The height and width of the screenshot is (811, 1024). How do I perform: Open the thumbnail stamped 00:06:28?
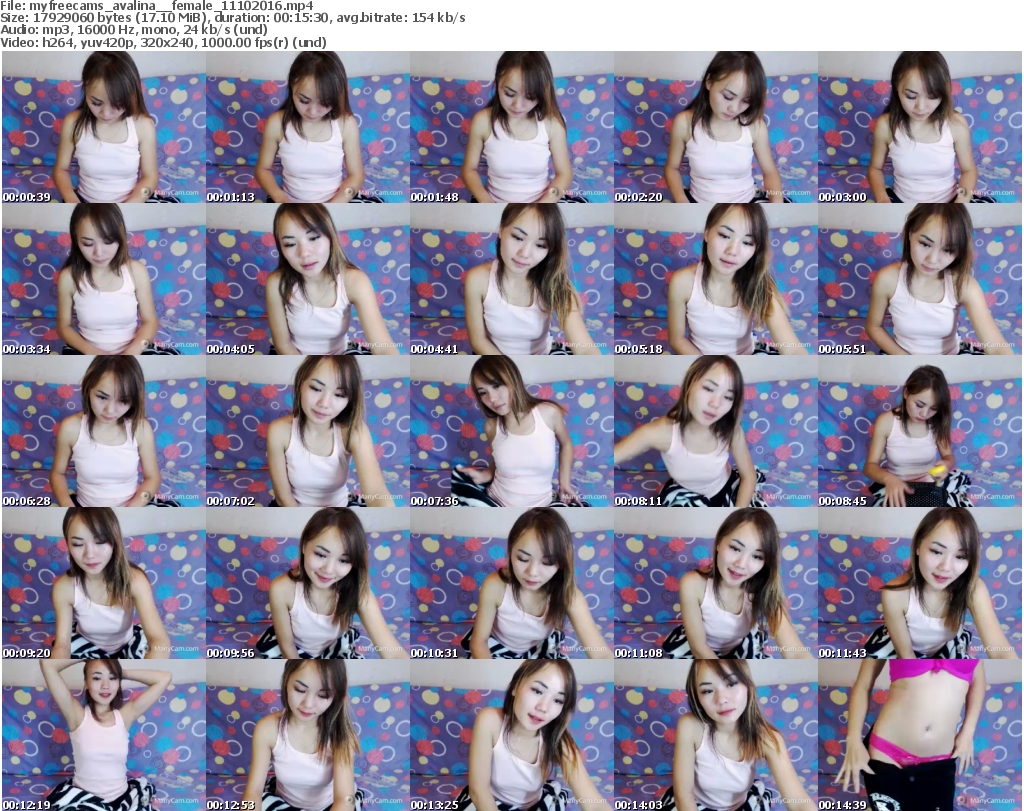[x=104, y=432]
